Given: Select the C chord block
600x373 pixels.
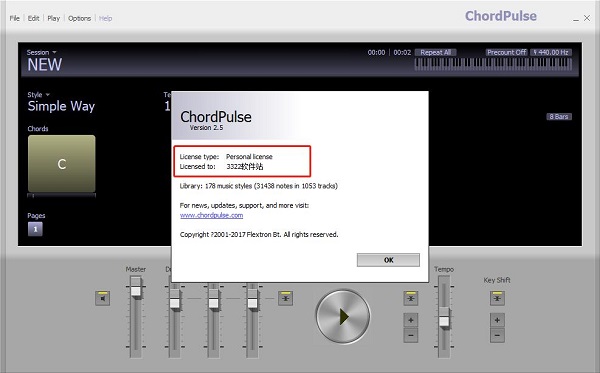Looking at the screenshot, I should point(62,164).
